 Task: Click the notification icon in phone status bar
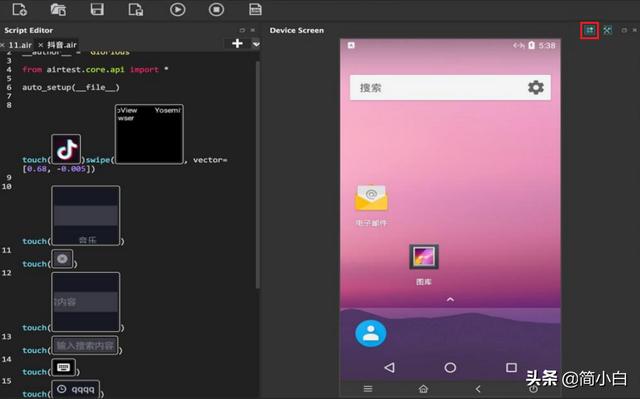(351, 45)
